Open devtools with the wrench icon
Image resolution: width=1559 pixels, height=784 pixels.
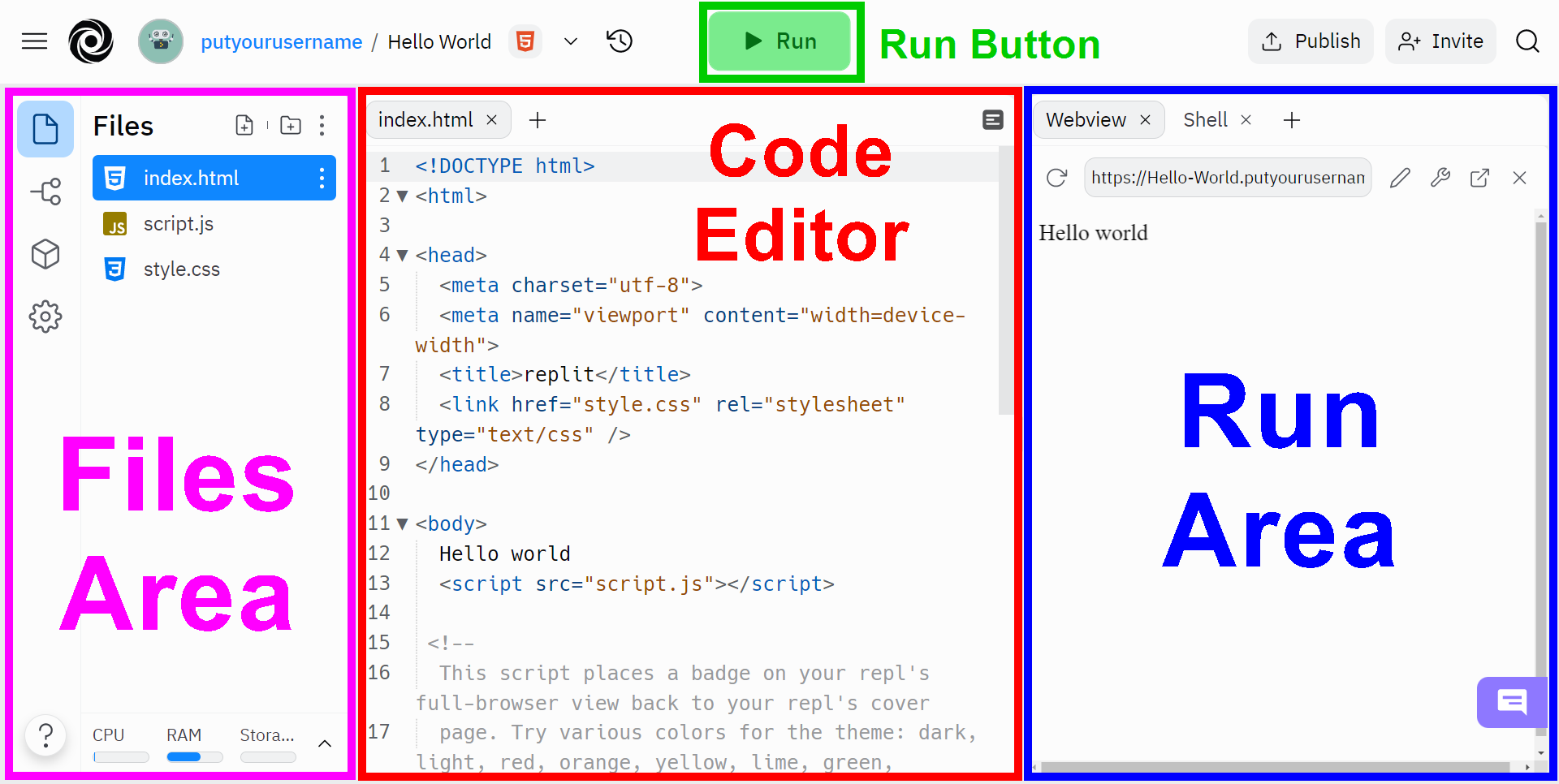point(1440,177)
